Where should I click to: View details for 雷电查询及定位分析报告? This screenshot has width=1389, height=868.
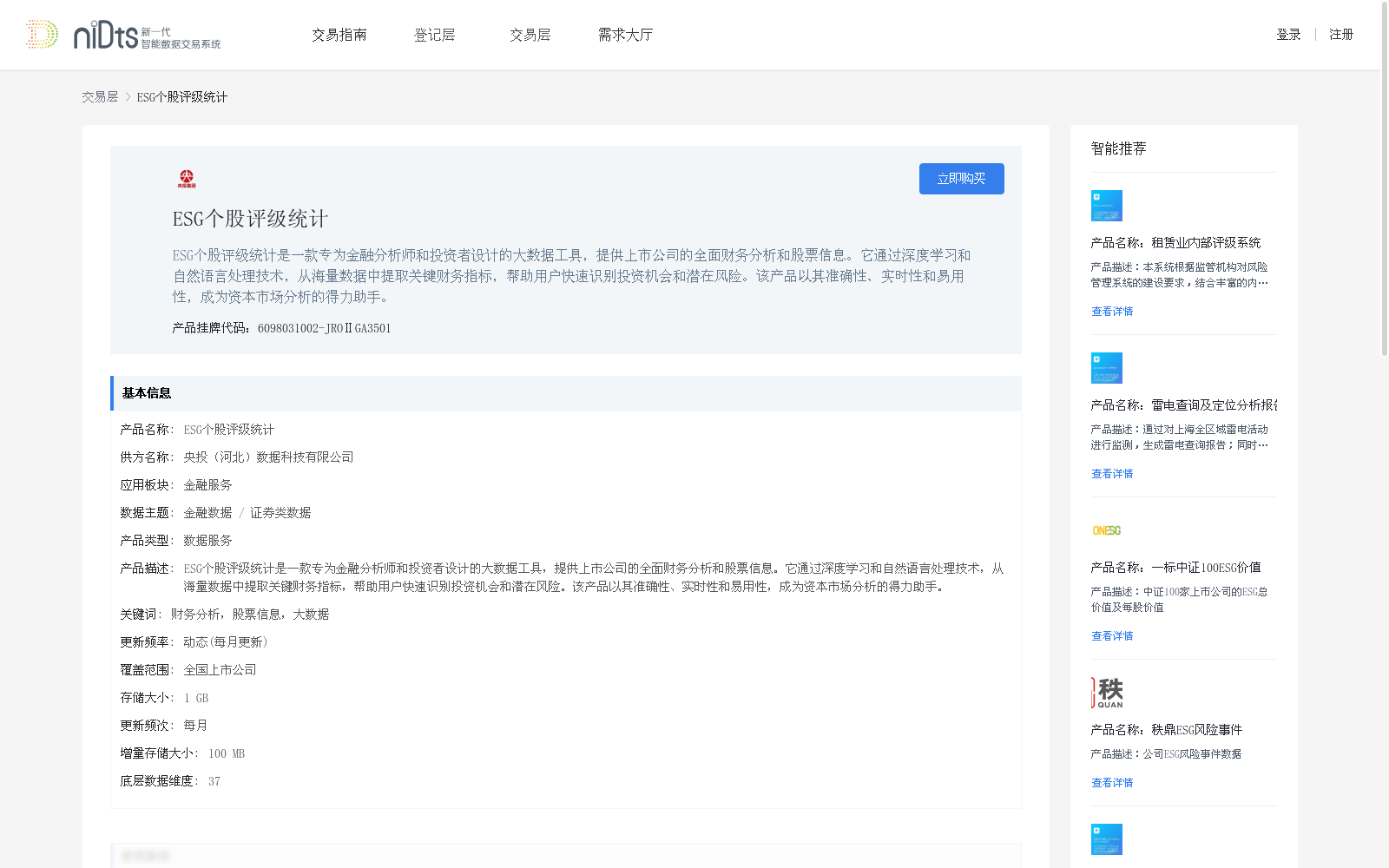(x=1112, y=474)
